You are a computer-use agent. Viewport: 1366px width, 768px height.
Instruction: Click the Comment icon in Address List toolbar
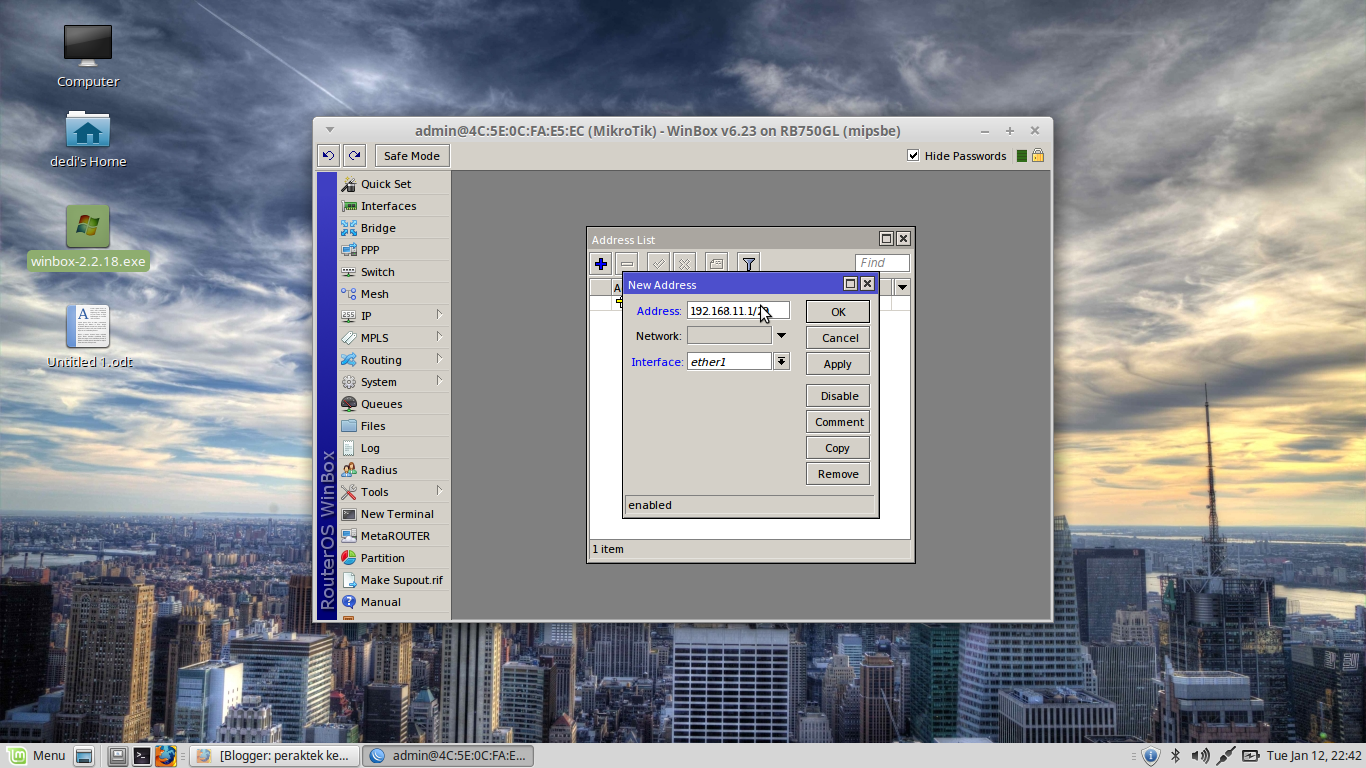click(x=716, y=264)
